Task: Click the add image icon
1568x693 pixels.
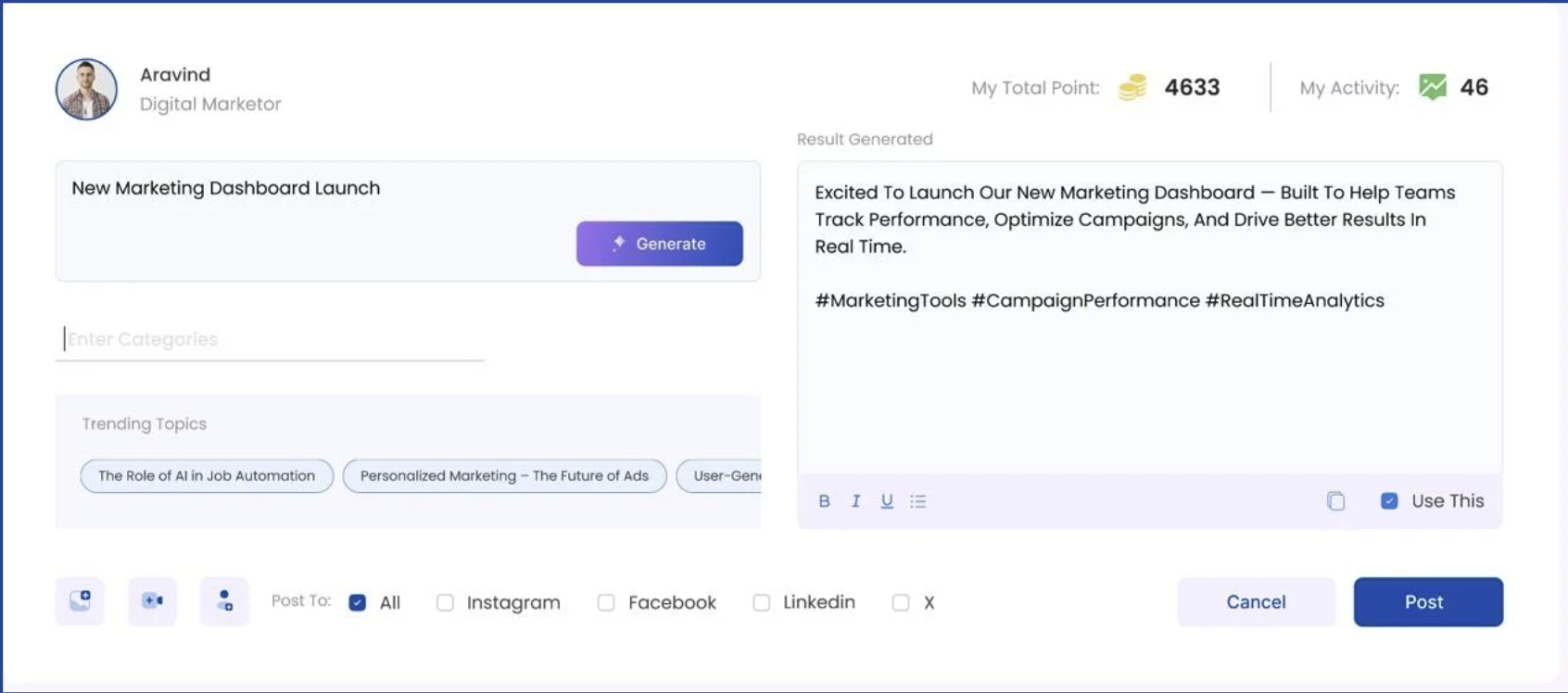Action: click(80, 601)
